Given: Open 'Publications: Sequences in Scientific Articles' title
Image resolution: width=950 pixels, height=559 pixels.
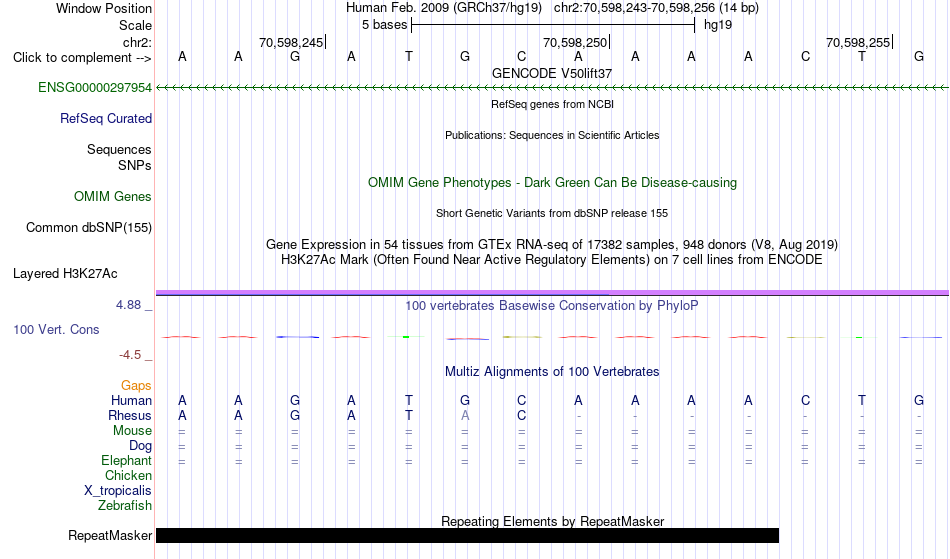Looking at the screenshot, I should pos(552,135).
